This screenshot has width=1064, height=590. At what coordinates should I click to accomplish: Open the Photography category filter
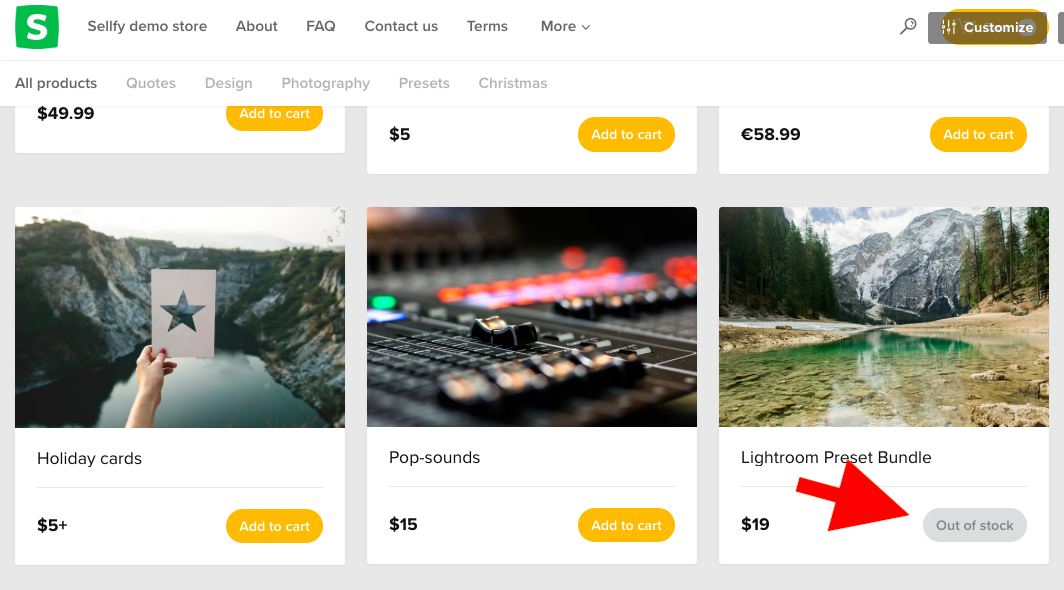click(x=325, y=83)
